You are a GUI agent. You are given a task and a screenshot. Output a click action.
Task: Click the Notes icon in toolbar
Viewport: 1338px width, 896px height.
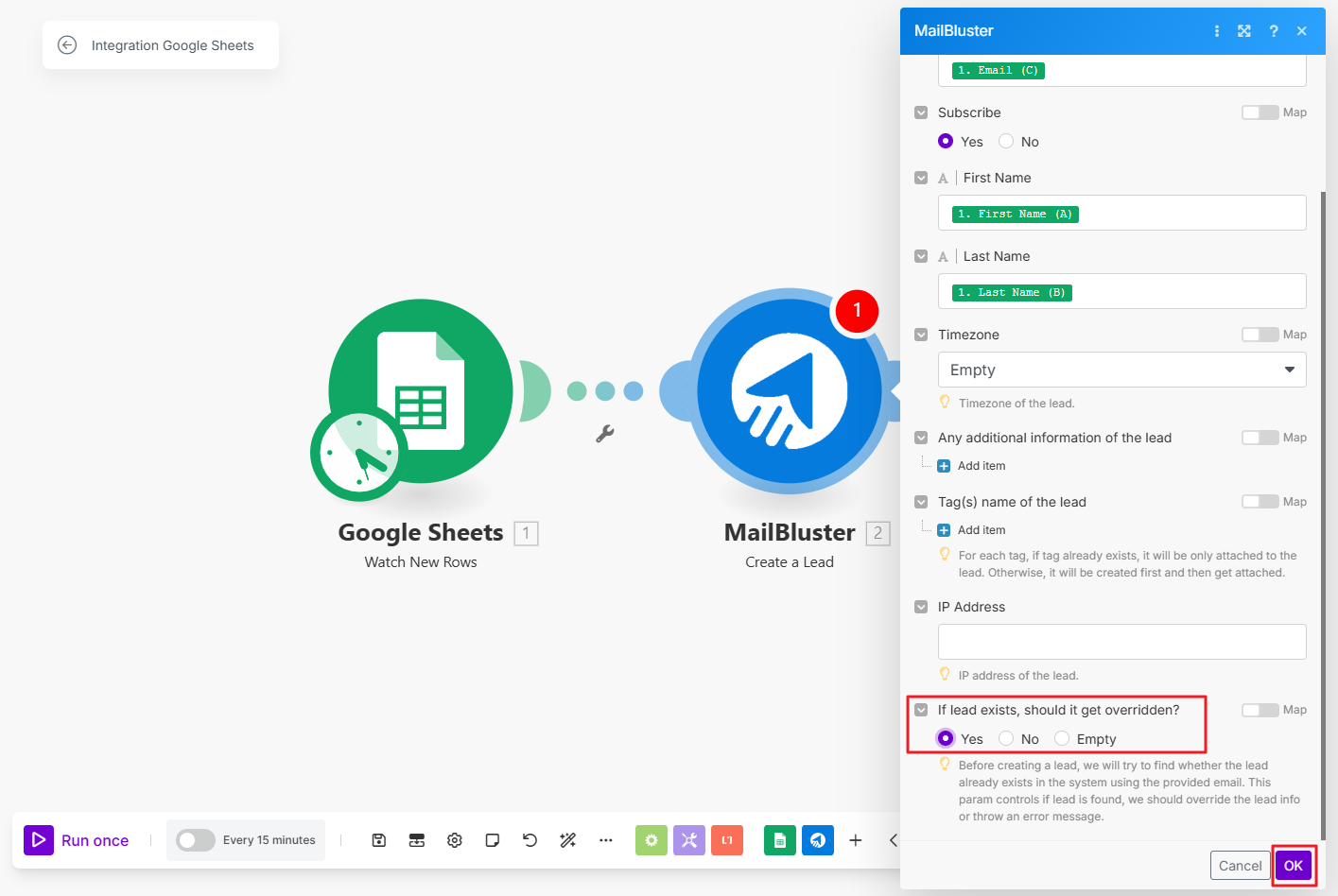[493, 840]
